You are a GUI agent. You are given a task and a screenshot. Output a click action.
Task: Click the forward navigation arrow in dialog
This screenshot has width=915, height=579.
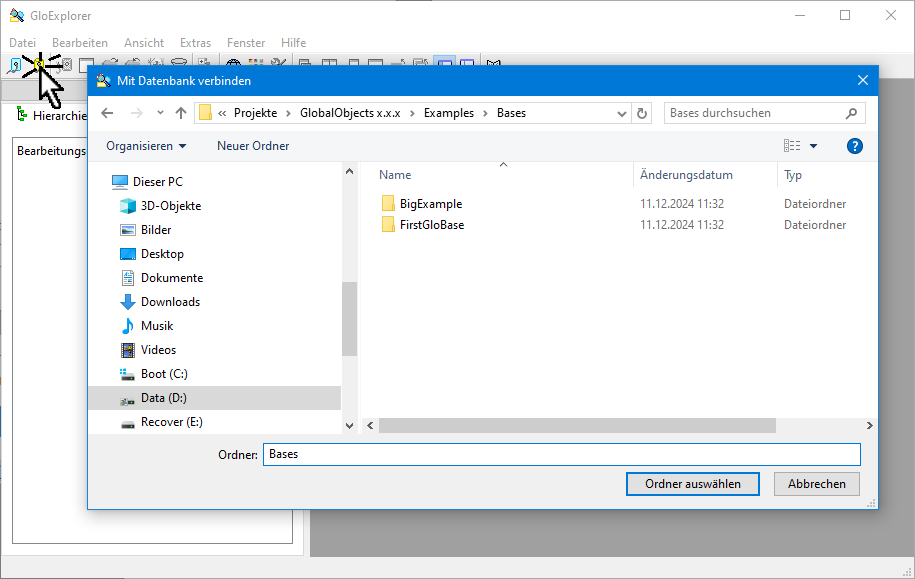pyautogui.click(x=137, y=113)
